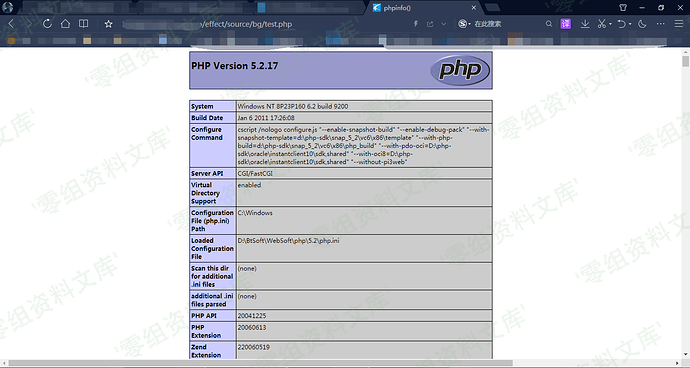Click the scissors screenshot tool
690x368 pixels.
[602, 24]
